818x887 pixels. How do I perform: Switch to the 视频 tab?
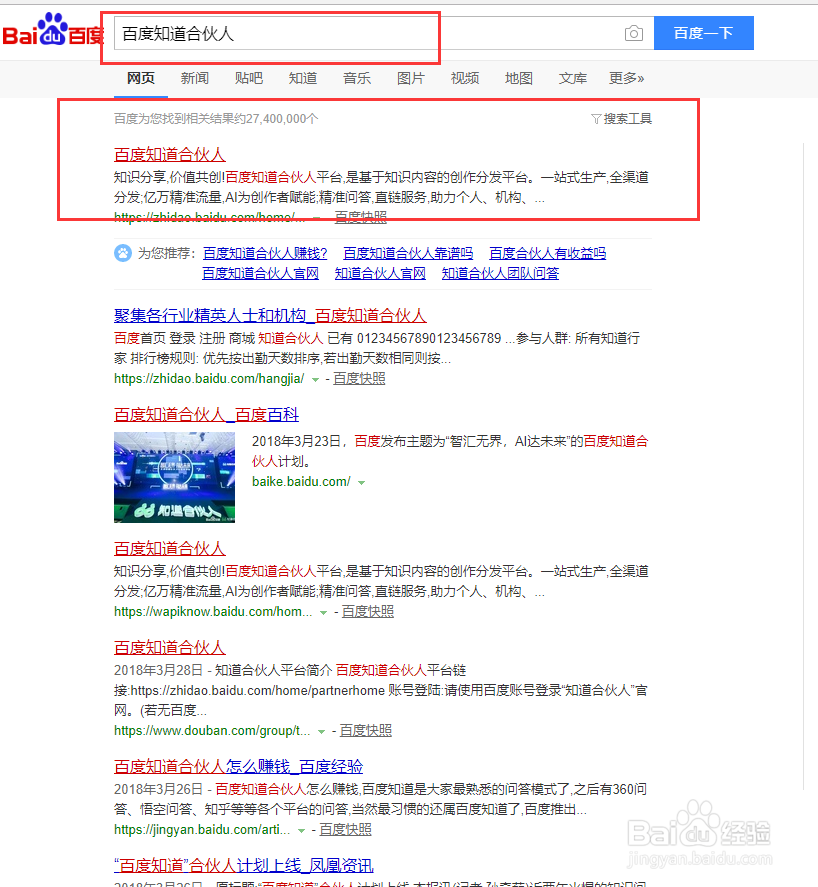pos(465,78)
